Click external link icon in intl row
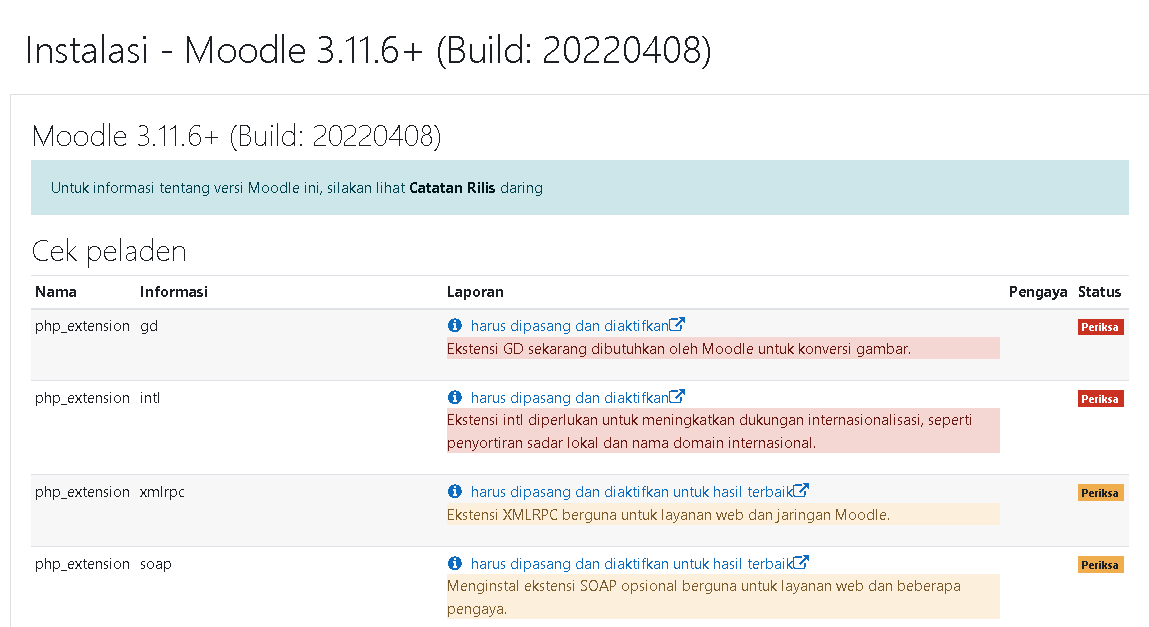 (677, 396)
